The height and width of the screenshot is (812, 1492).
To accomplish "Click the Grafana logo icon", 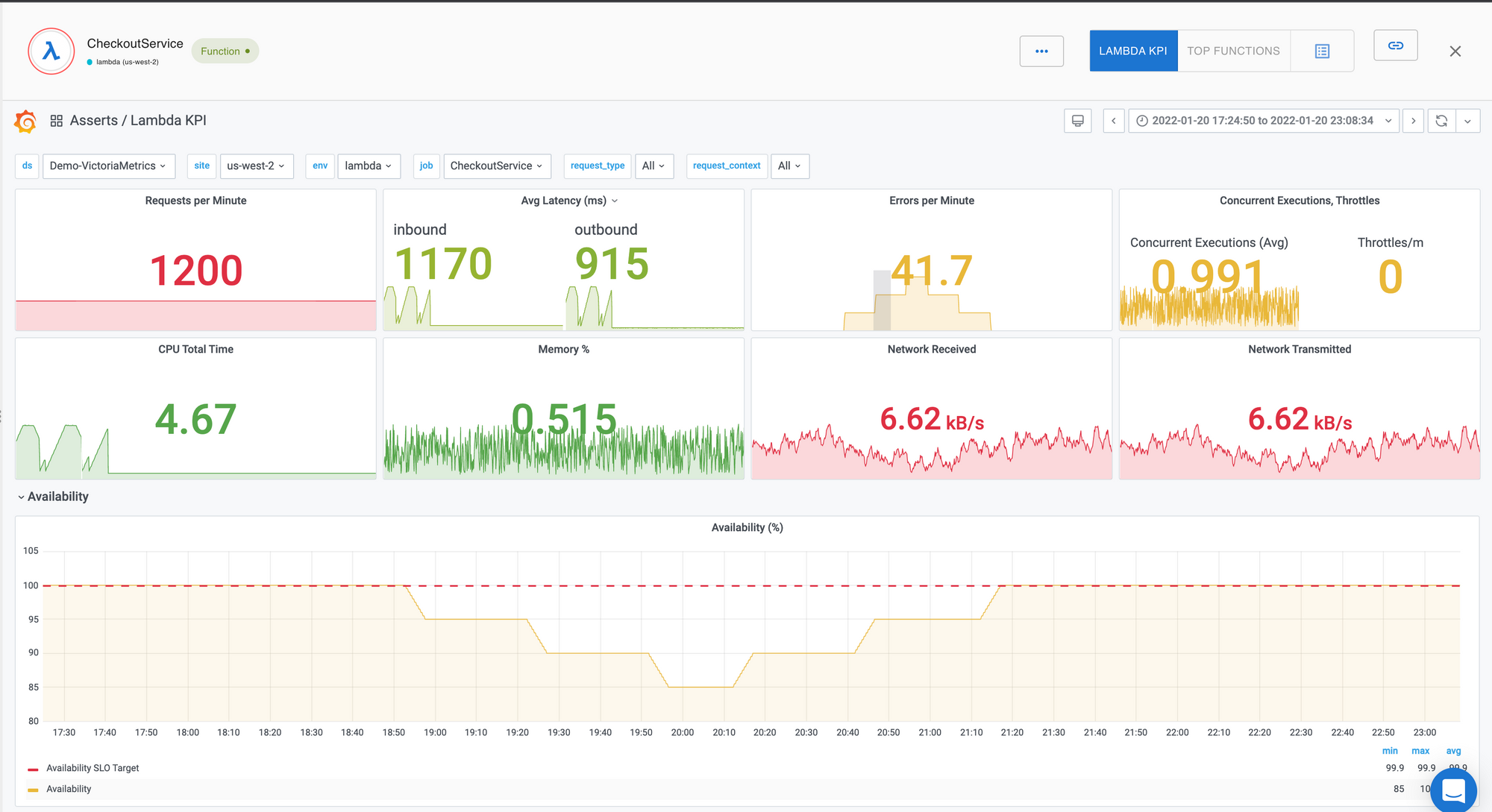I will click(x=25, y=121).
